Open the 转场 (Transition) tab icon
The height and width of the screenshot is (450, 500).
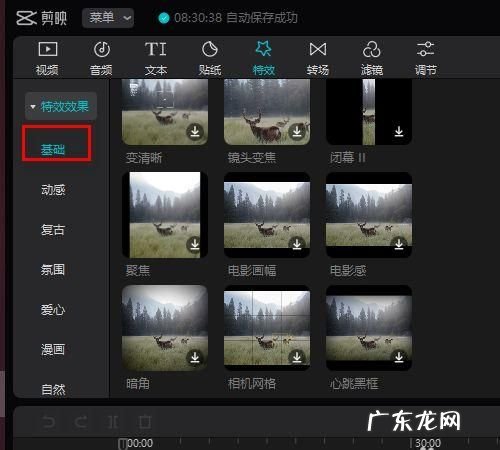[318, 49]
